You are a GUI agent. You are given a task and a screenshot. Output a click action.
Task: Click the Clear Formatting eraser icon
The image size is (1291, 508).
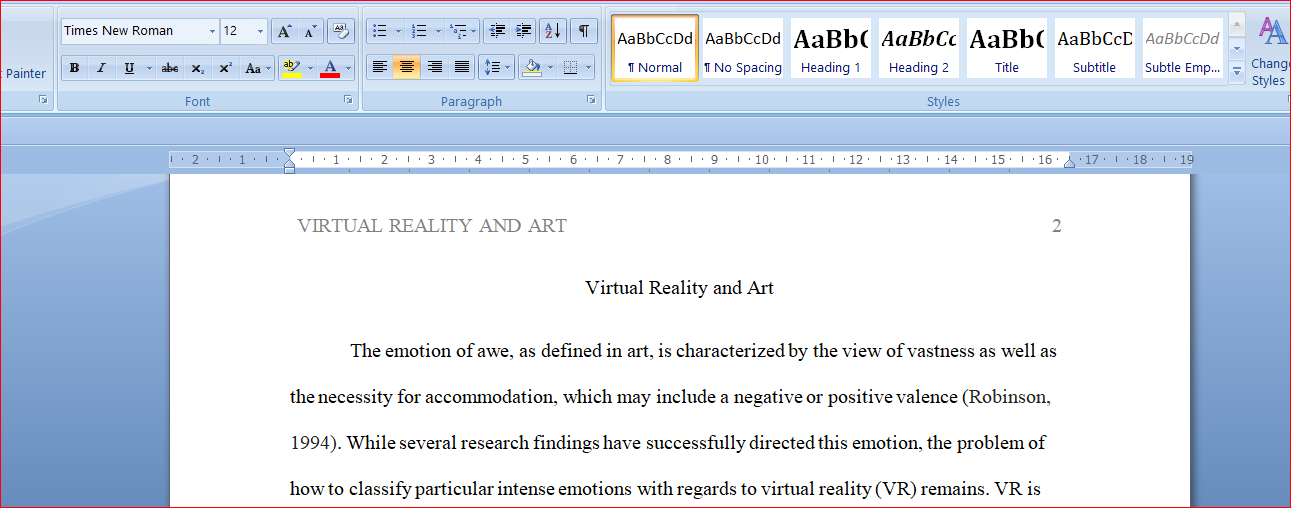pyautogui.click(x=342, y=31)
